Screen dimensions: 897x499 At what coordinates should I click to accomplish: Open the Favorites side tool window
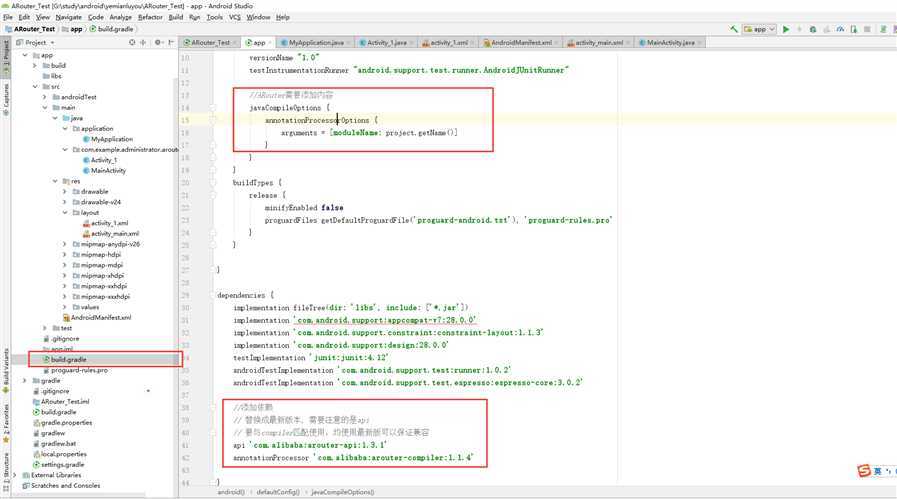(x=6, y=424)
